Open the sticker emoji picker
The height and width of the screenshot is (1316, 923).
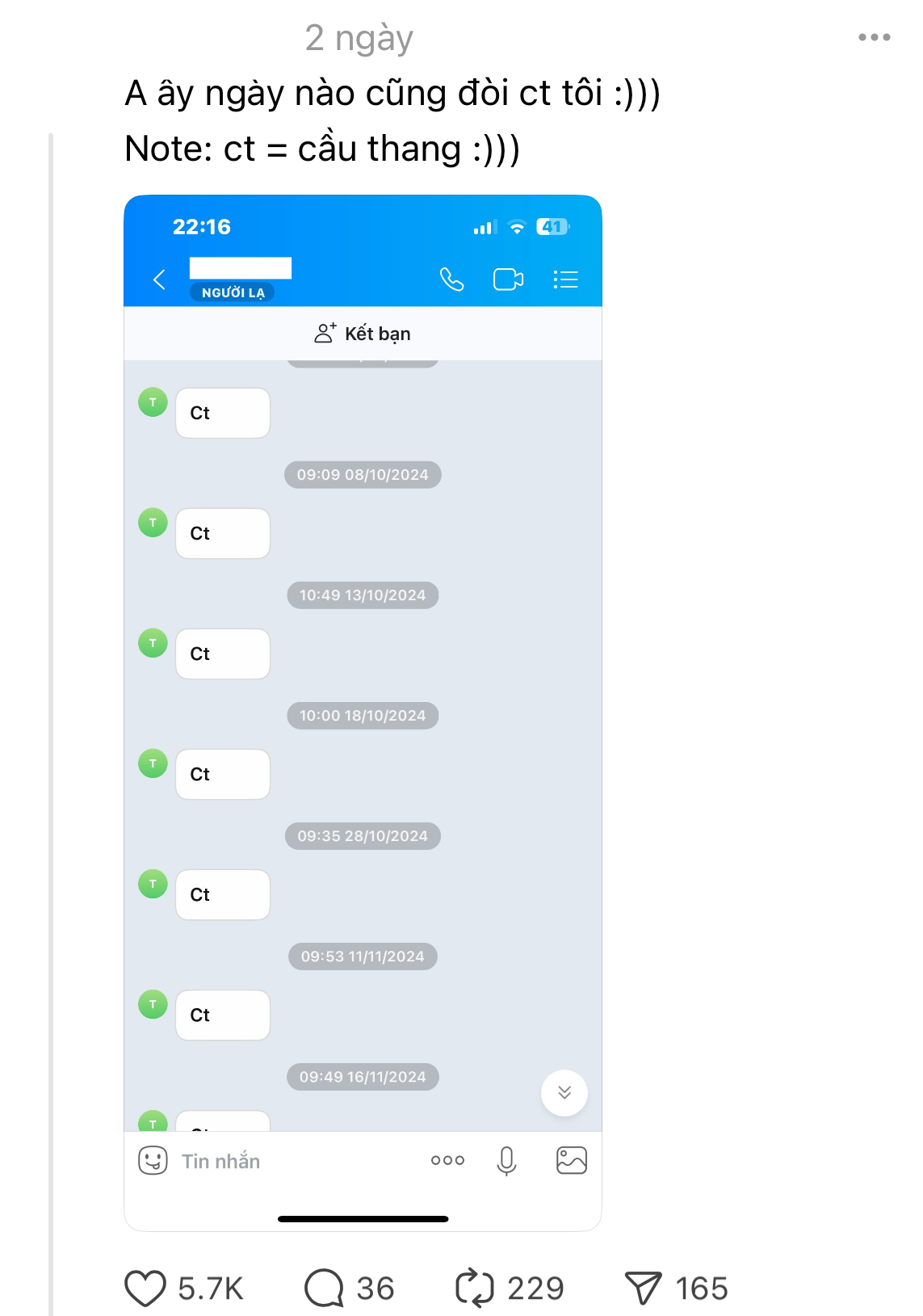pyautogui.click(x=153, y=1161)
